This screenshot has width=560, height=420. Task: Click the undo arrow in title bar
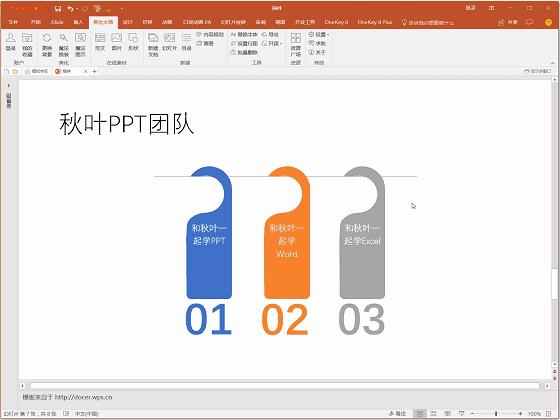coord(70,9)
